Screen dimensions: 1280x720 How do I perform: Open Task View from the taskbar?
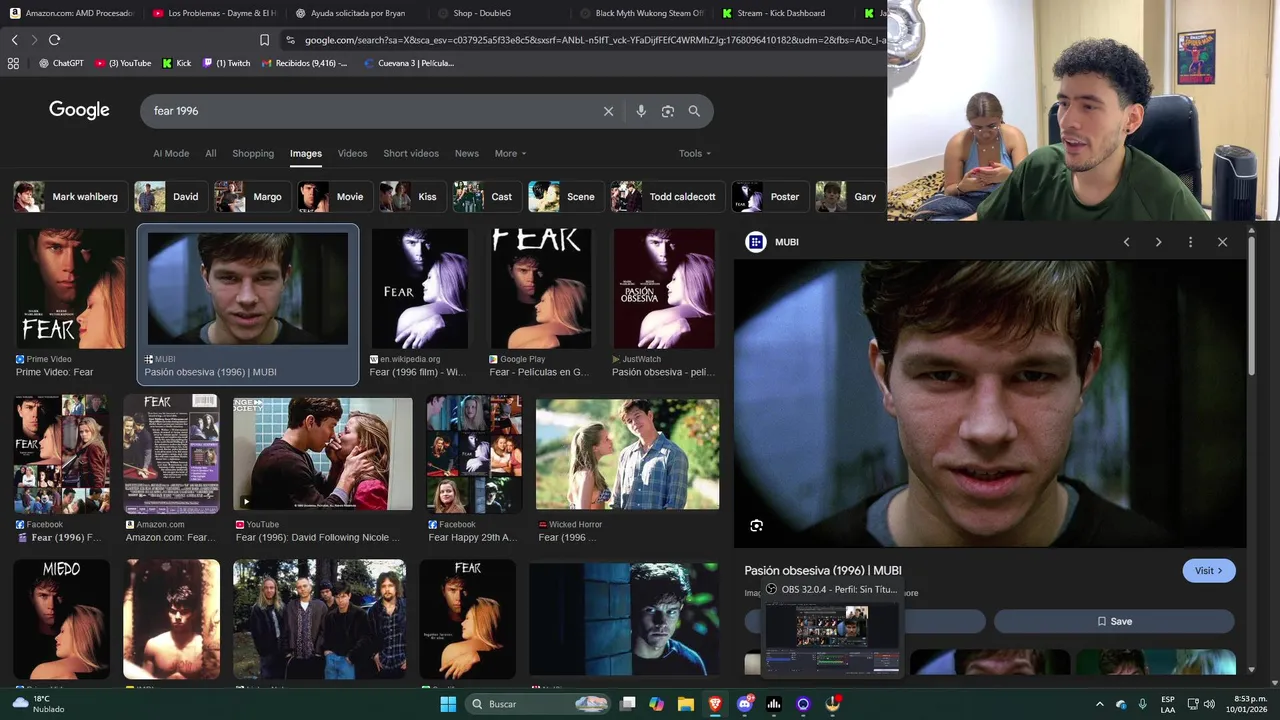click(627, 704)
